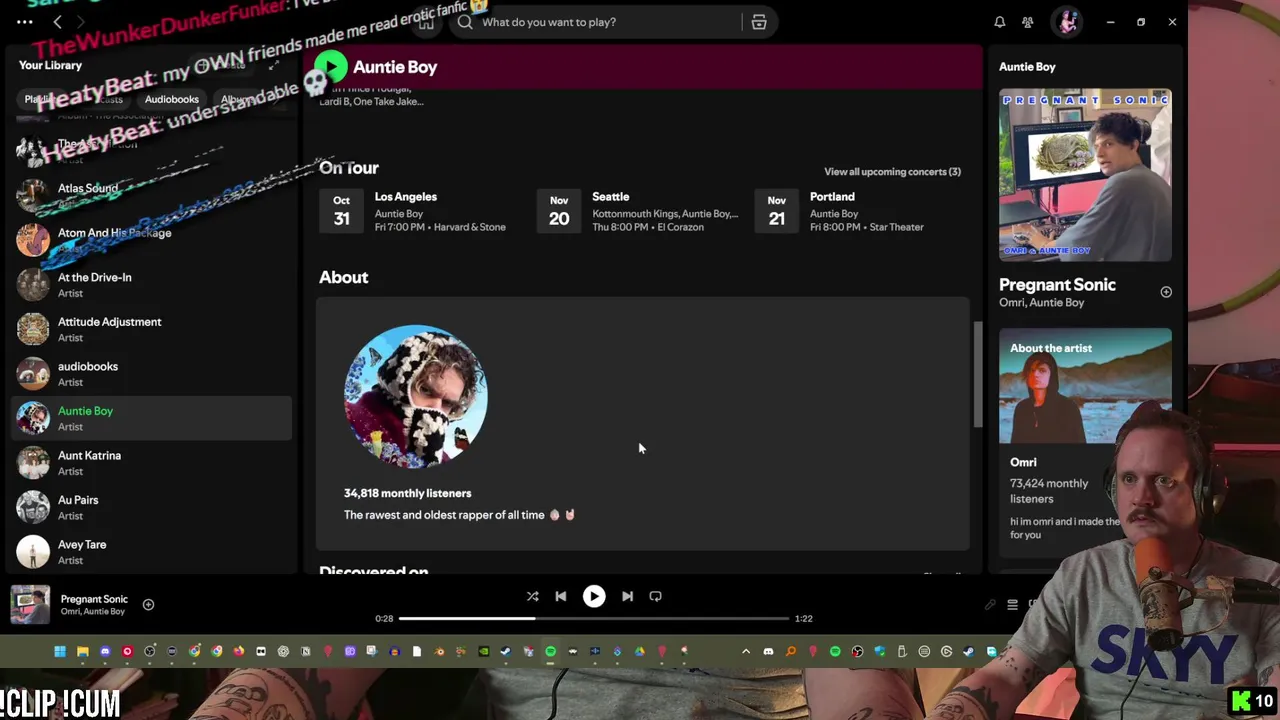Play the Auntie Boy artist header button
This screenshot has width=1280, height=720.
point(331,67)
